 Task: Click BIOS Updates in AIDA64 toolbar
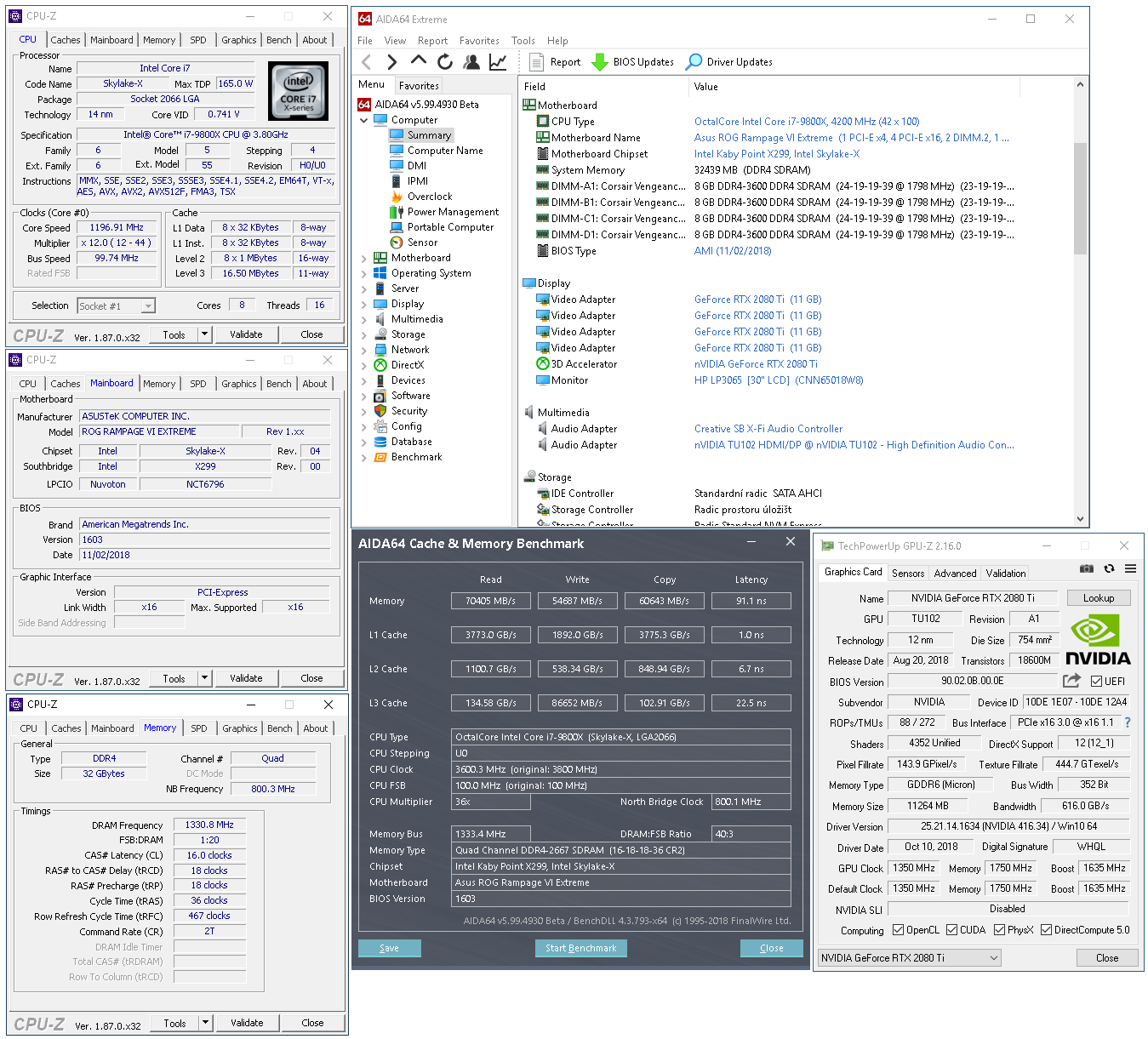point(632,62)
